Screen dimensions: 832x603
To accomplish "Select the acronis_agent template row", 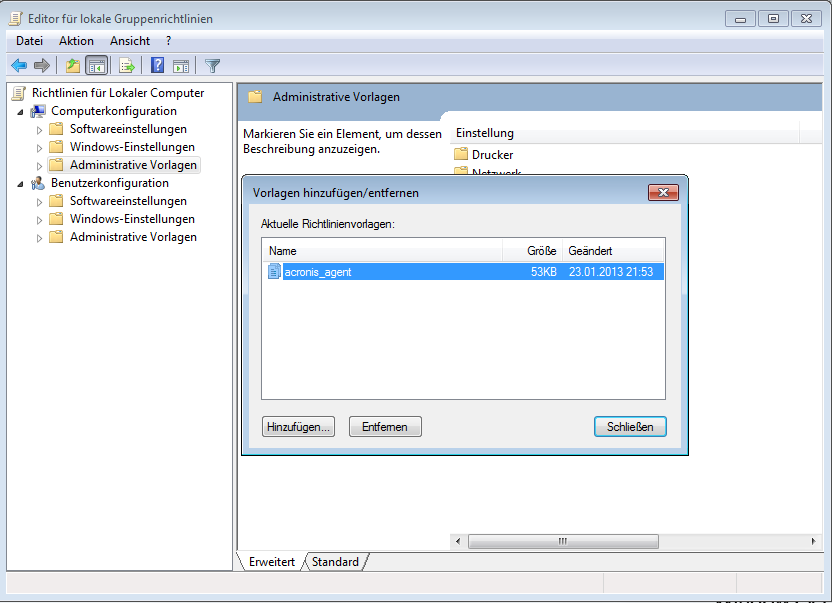I will point(463,271).
